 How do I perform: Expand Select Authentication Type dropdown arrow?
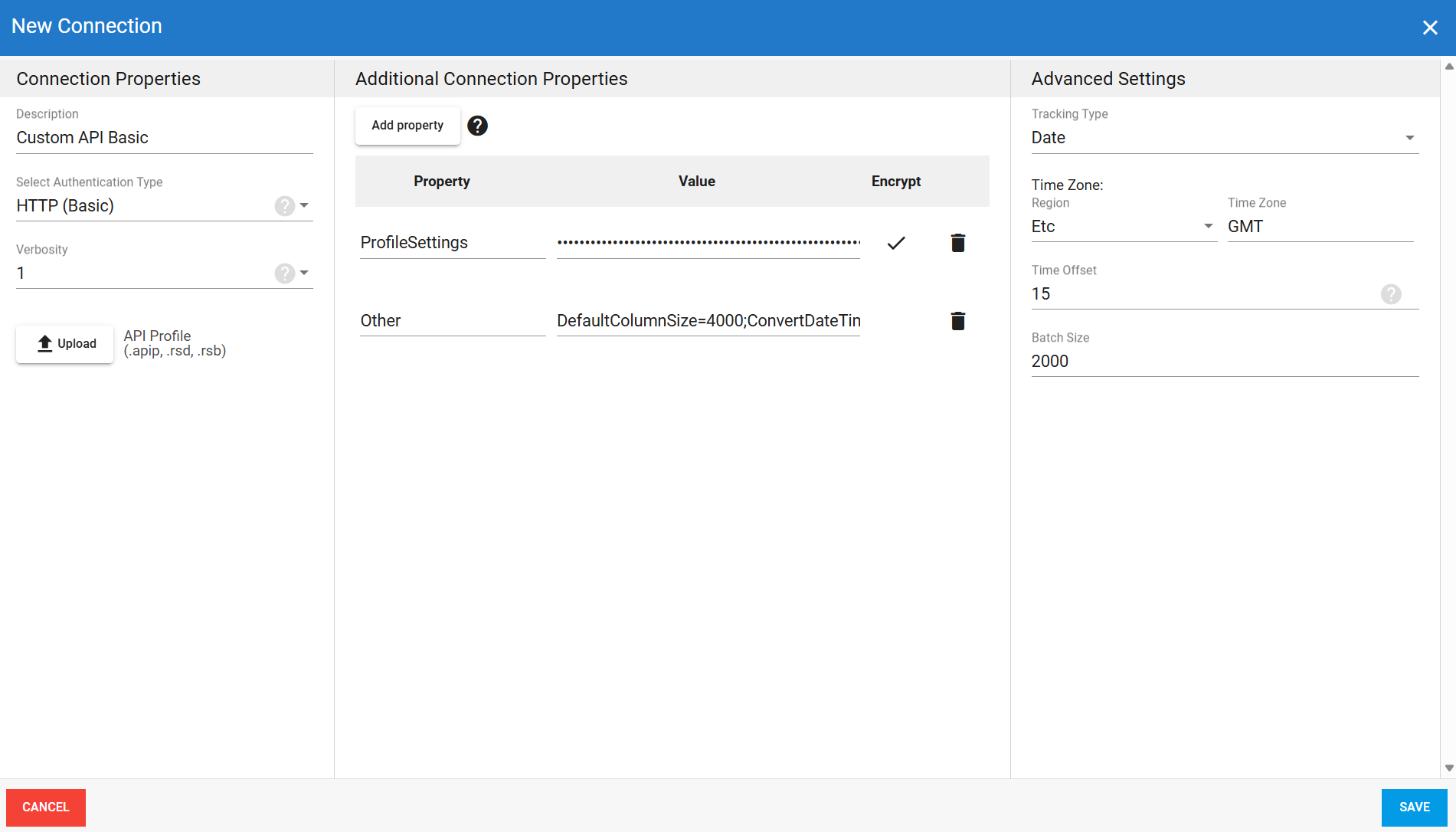304,205
